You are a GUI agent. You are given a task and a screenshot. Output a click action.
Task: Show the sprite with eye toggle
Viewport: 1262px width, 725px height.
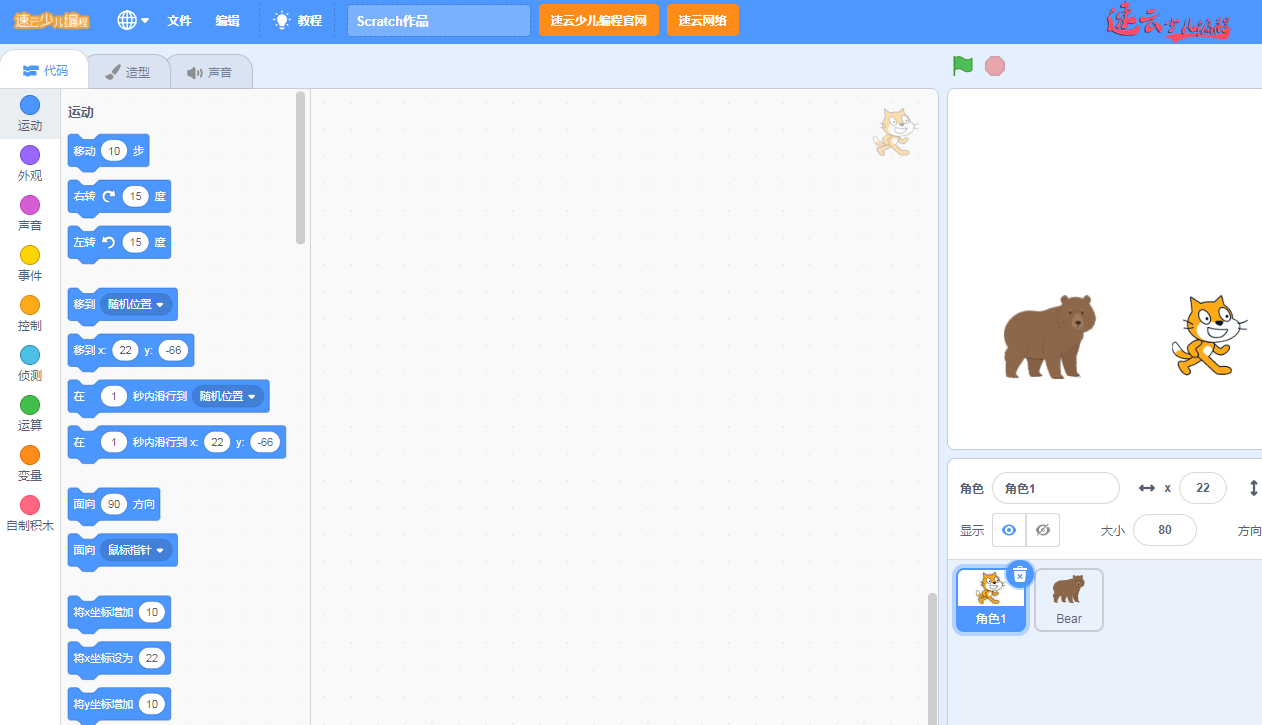tap(1009, 530)
